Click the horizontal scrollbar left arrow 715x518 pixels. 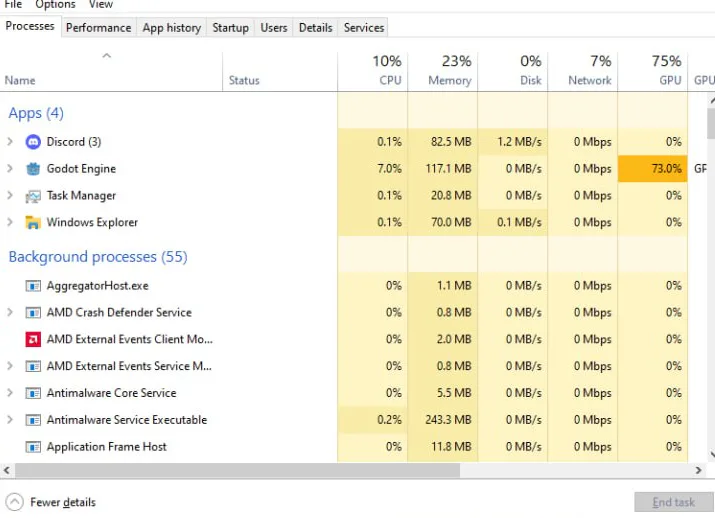(x=6, y=470)
